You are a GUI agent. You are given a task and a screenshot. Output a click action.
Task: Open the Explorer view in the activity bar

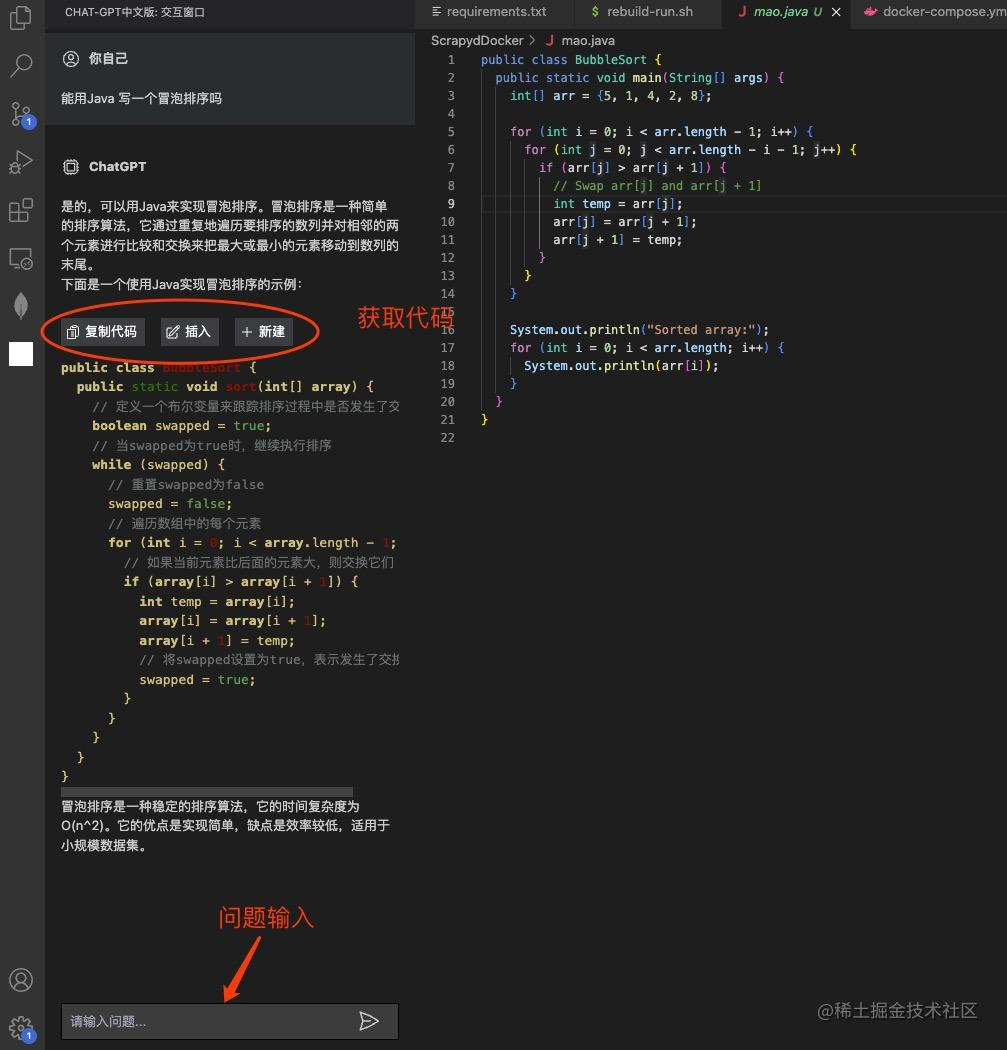pos(21,17)
